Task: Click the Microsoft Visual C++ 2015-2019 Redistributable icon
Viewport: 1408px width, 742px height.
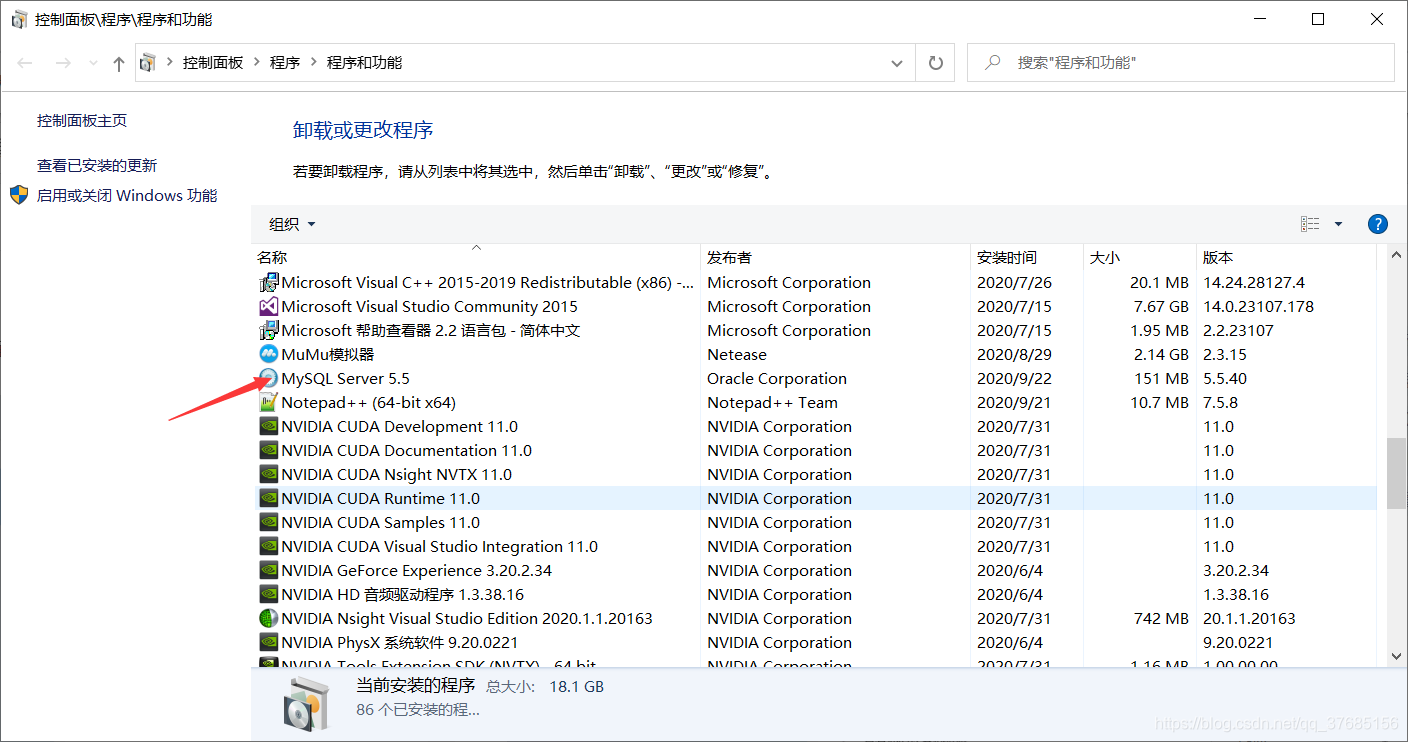Action: tap(268, 283)
